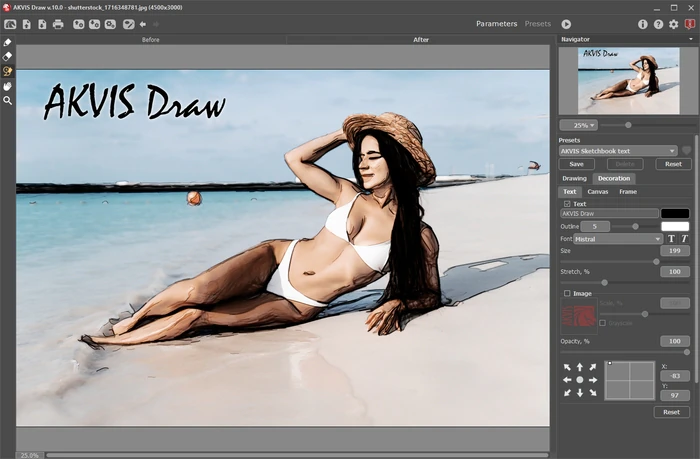Open the Mistral font dropdown
Screen dimensions: 700x459
click(x=618, y=239)
